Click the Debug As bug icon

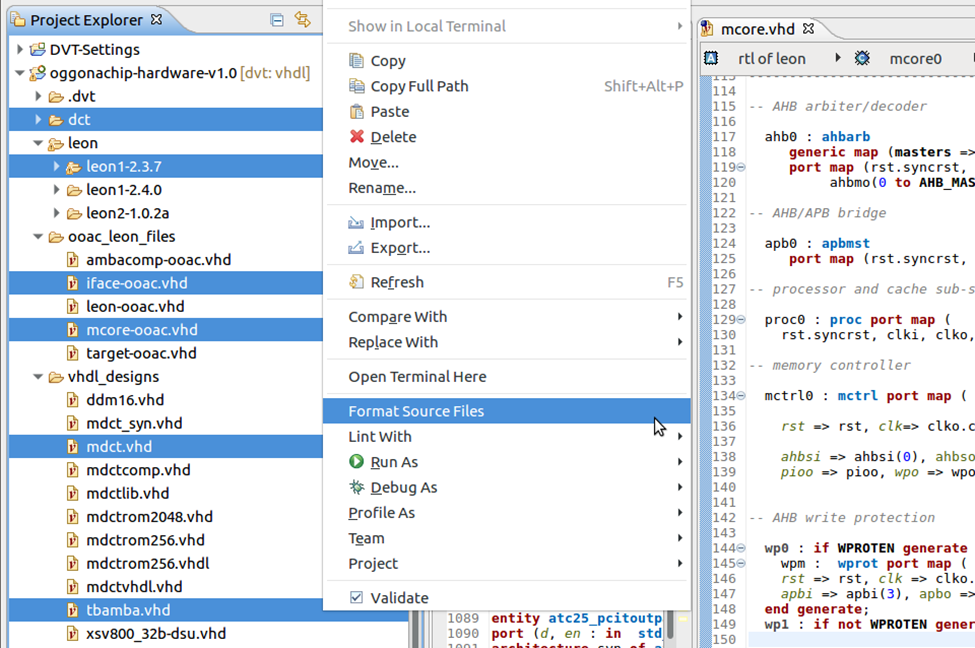[x=356, y=487]
